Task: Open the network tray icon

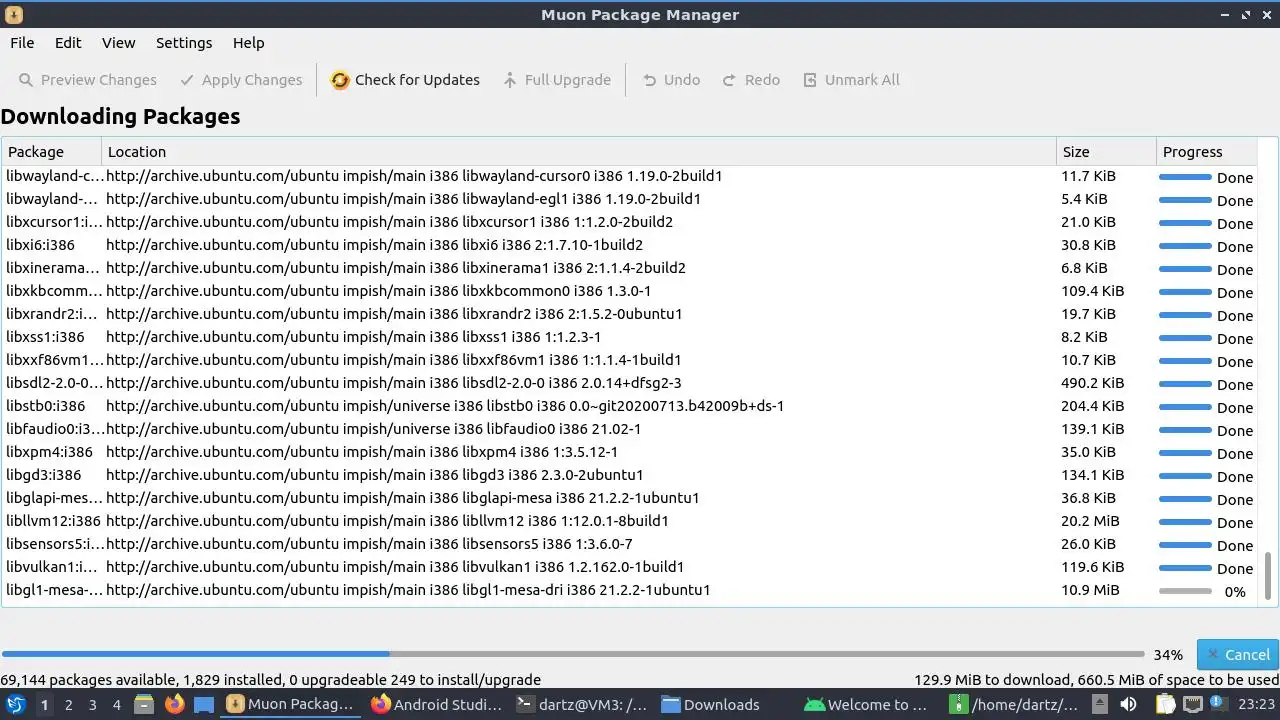Action: (x=1193, y=705)
